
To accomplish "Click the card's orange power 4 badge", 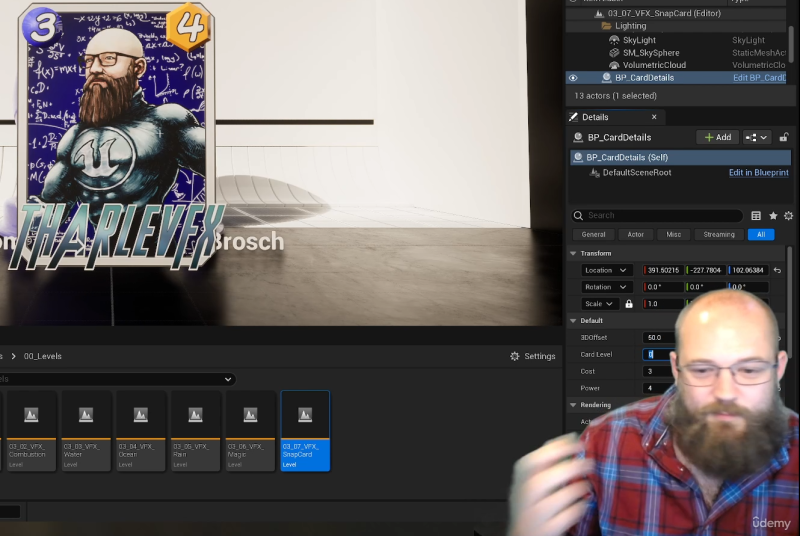I will coord(188,27).
